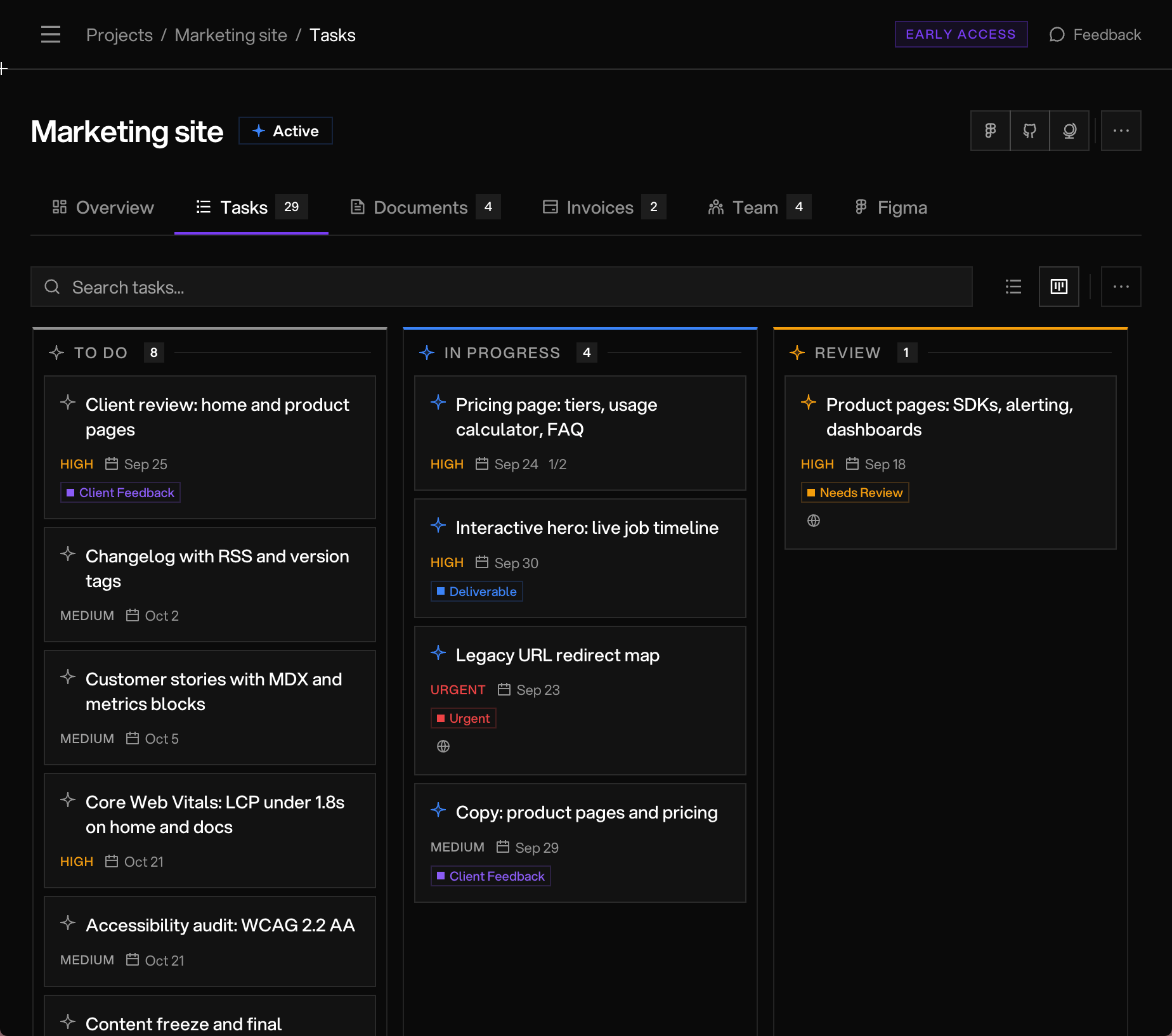Image resolution: width=1172 pixels, height=1036 pixels.
Task: Open the Feedback button
Action: point(1095,34)
